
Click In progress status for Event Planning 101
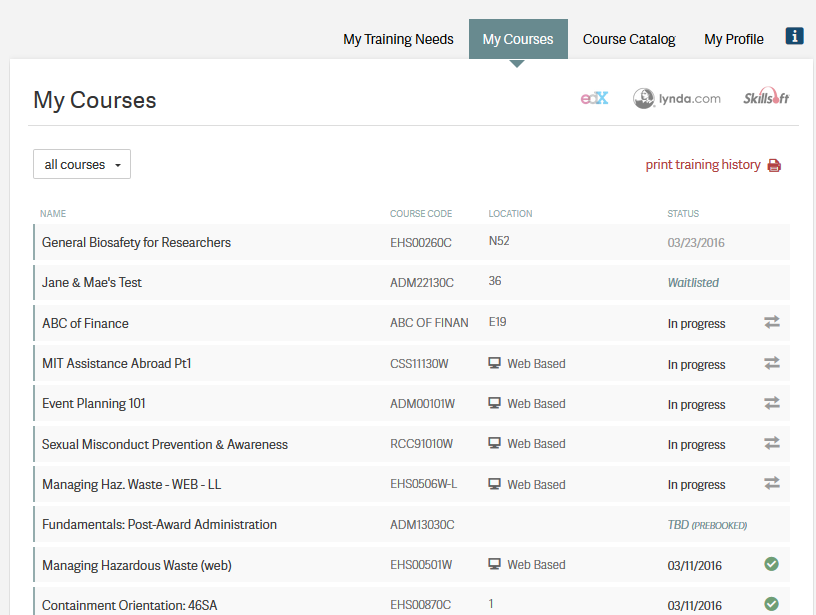pyautogui.click(x=696, y=404)
